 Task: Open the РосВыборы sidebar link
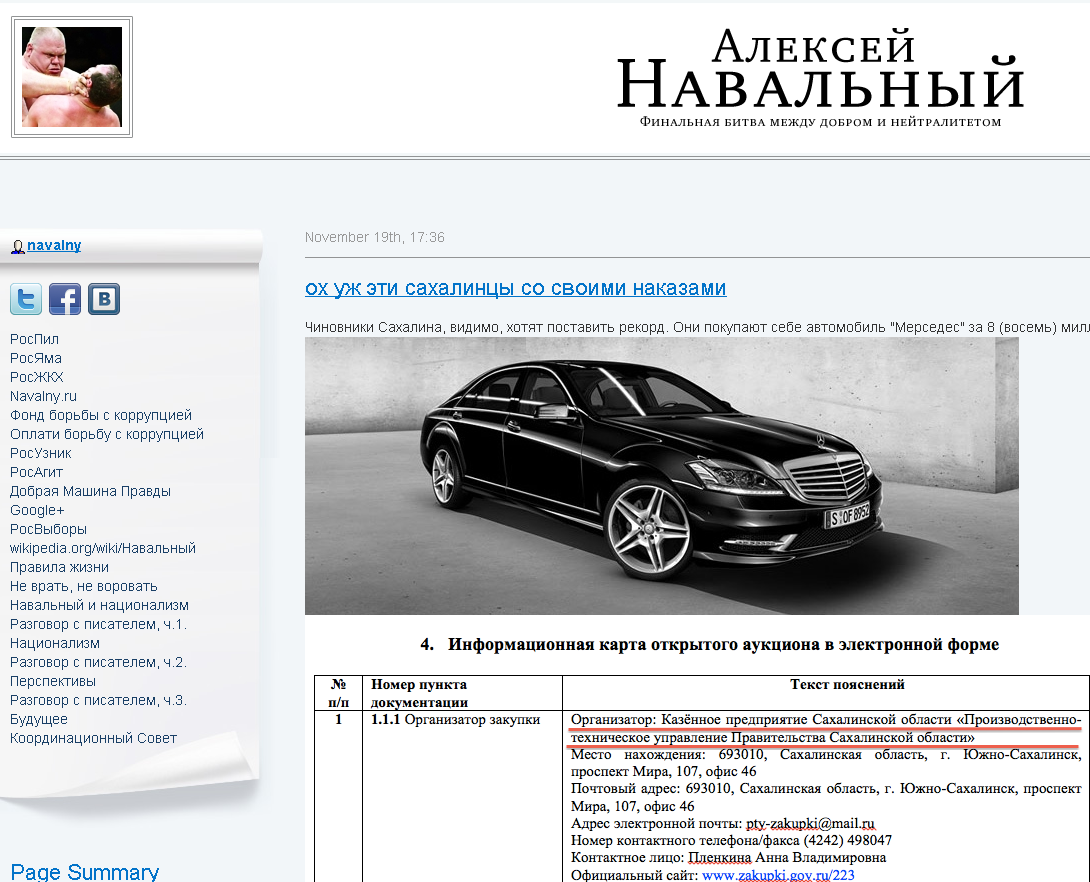point(48,529)
